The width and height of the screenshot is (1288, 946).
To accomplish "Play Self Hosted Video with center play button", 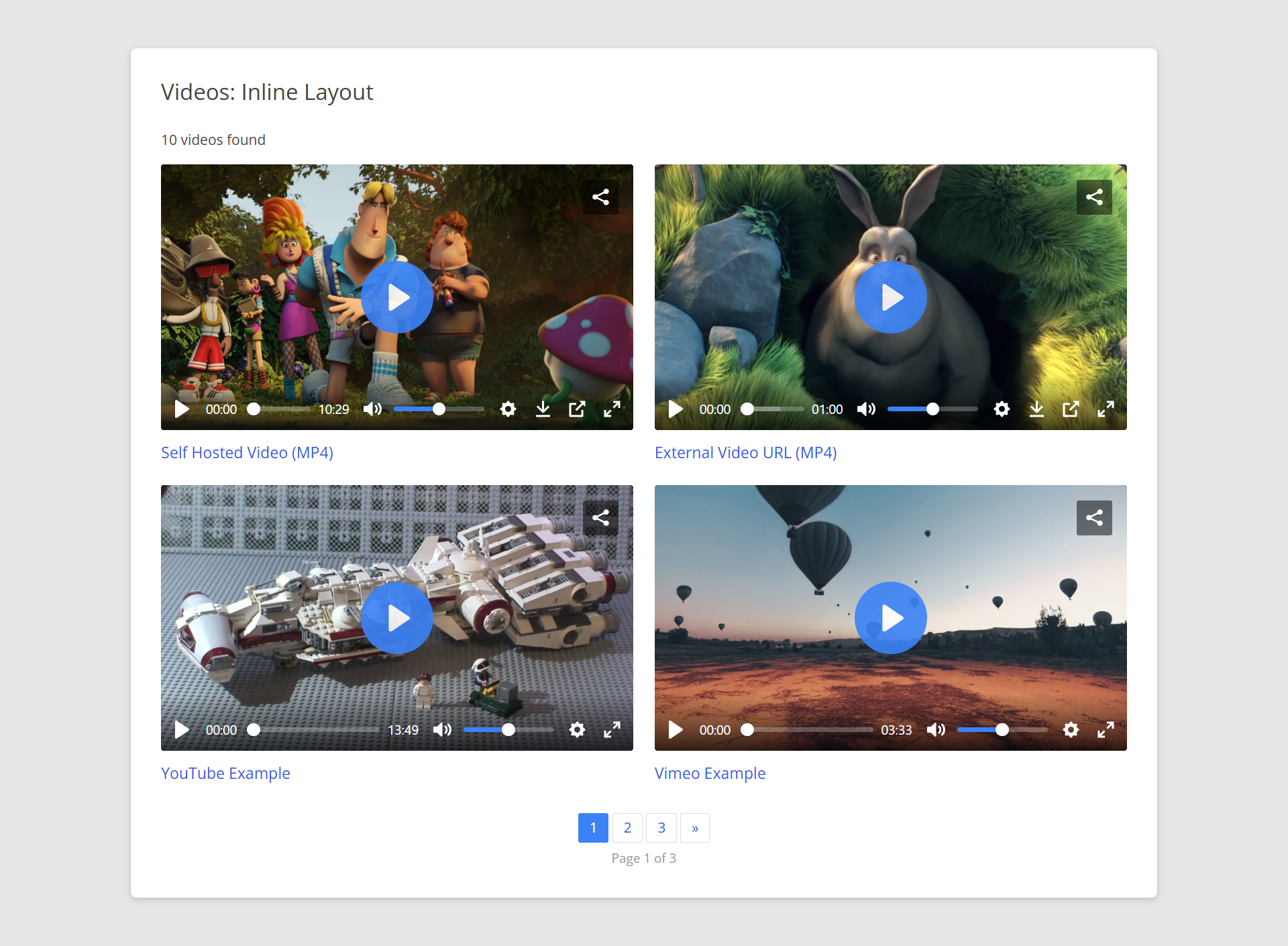I will click(397, 297).
